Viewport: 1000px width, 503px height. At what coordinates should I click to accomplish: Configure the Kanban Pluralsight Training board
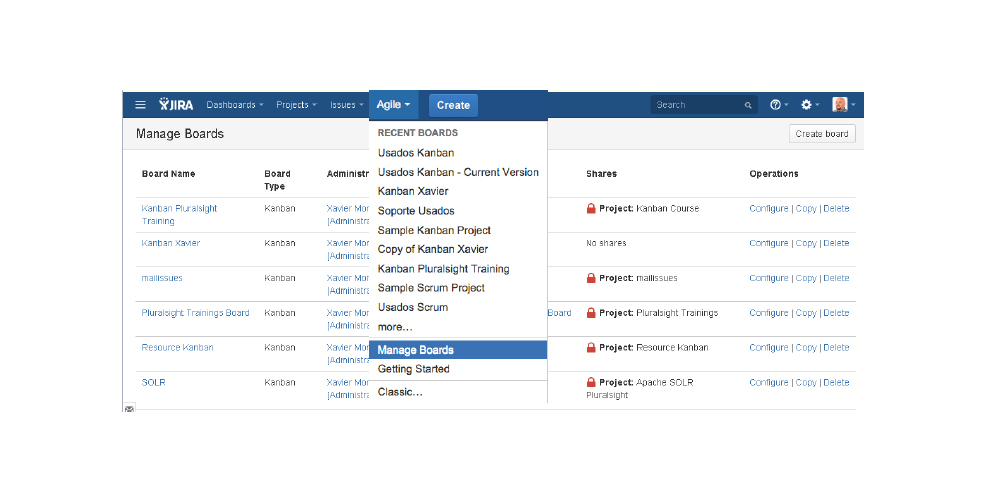(x=768, y=208)
